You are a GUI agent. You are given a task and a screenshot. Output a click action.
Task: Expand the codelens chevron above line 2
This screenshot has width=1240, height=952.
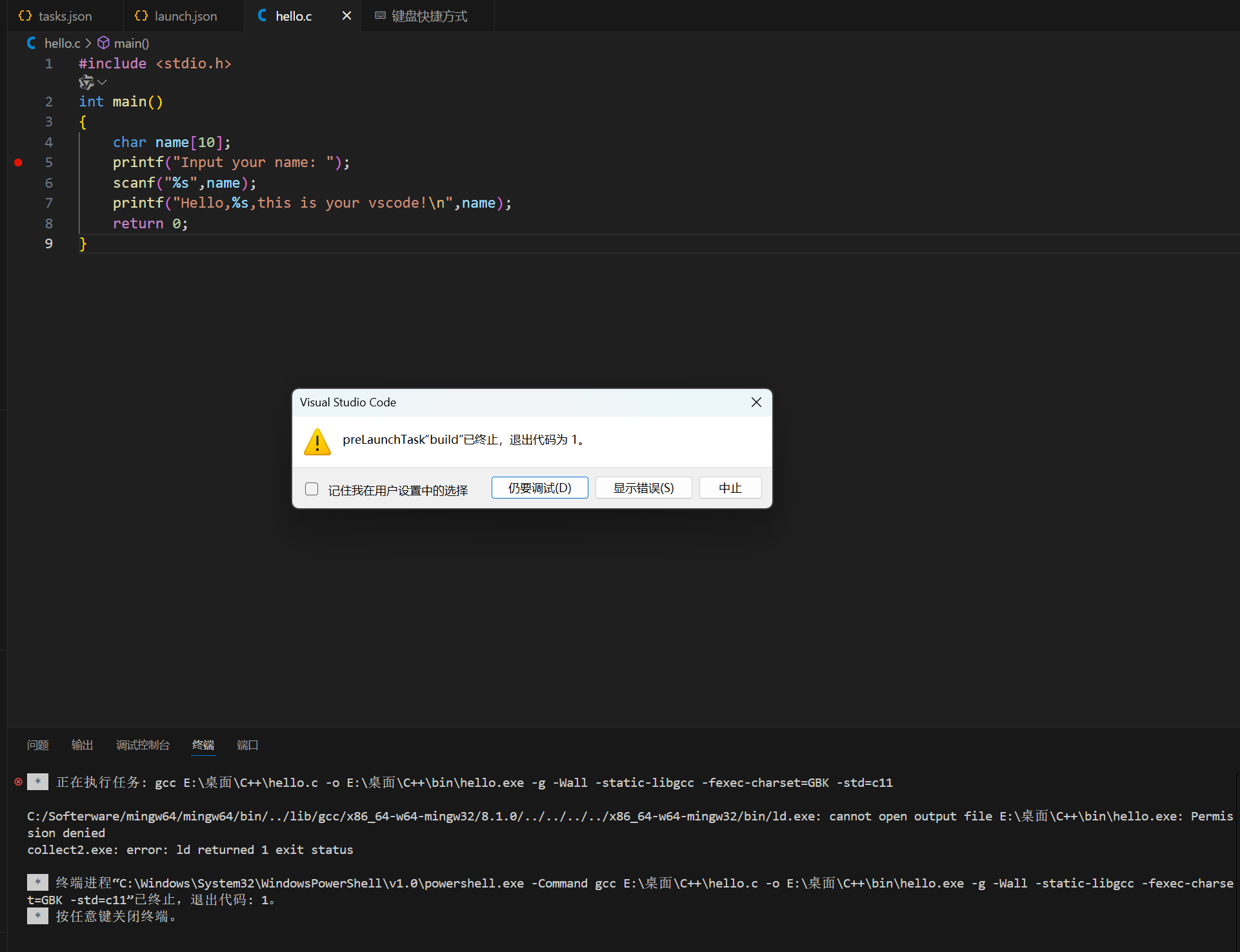[102, 83]
